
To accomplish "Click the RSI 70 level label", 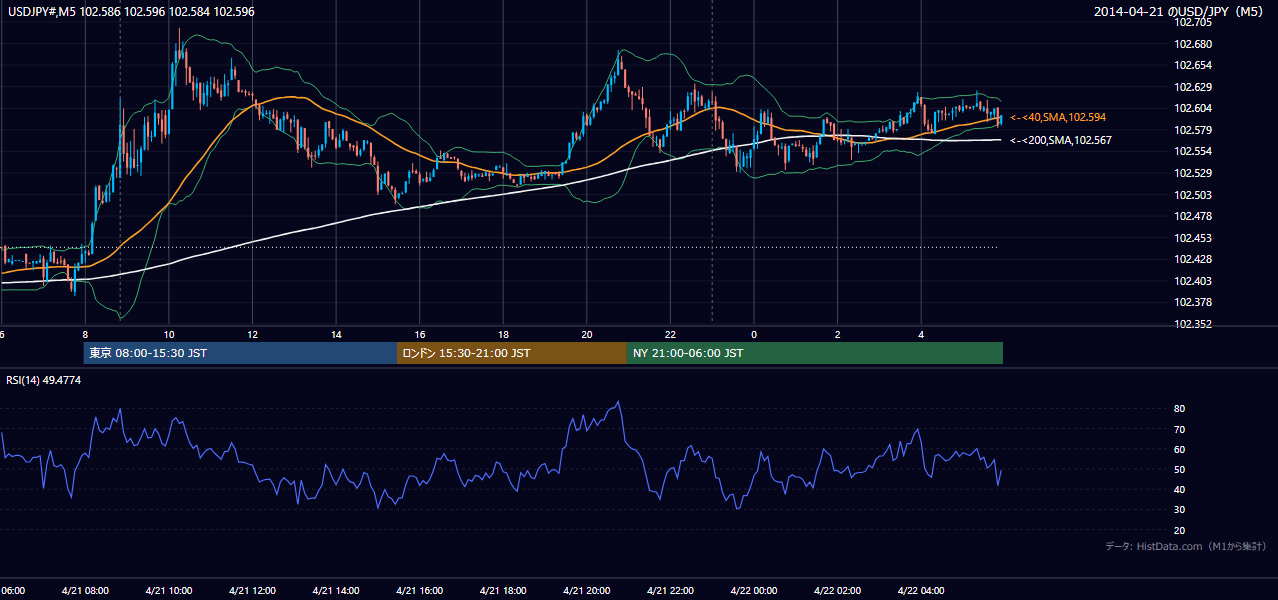I will click(1180, 429).
